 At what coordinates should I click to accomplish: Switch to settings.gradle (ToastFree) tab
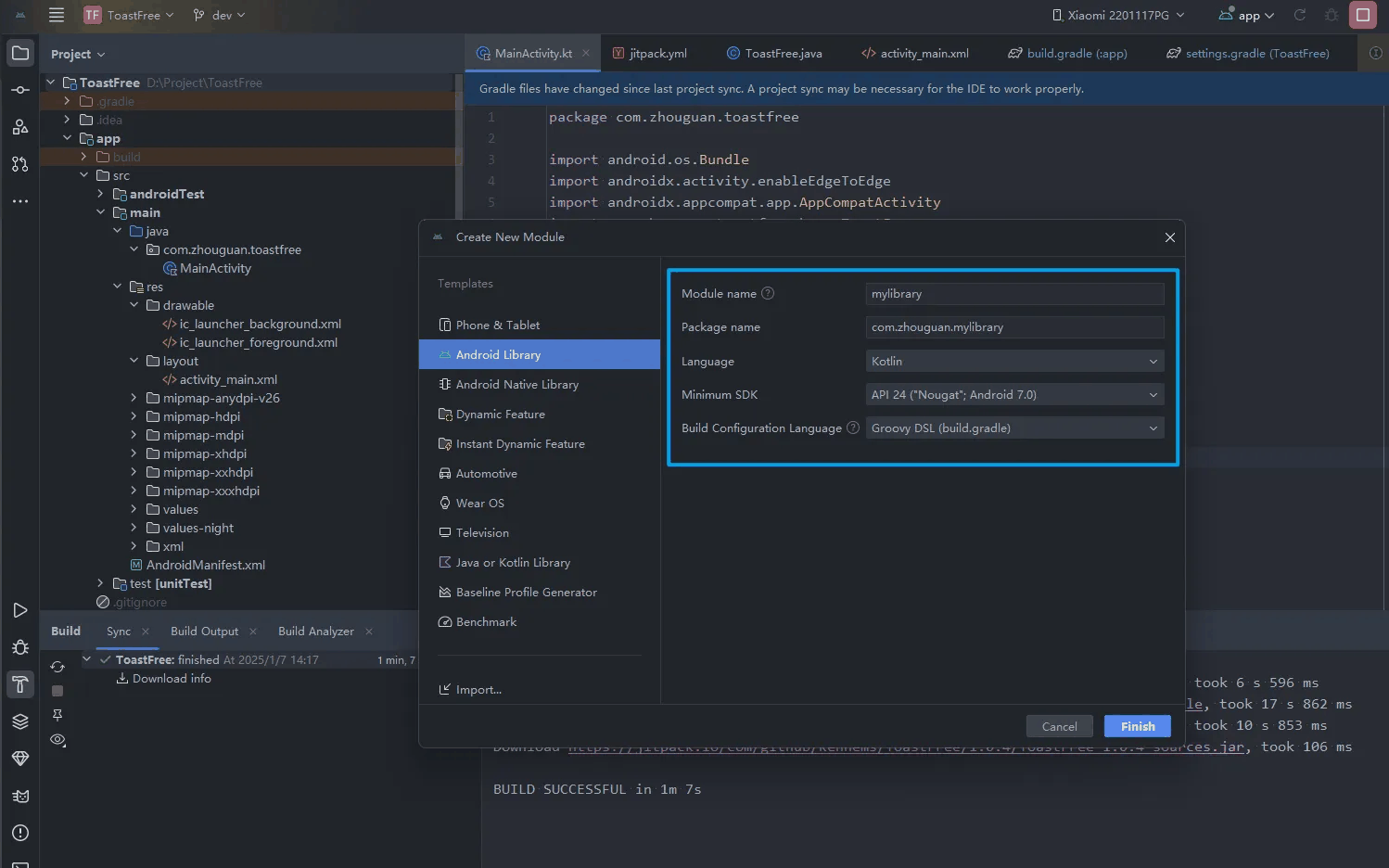(1248, 53)
